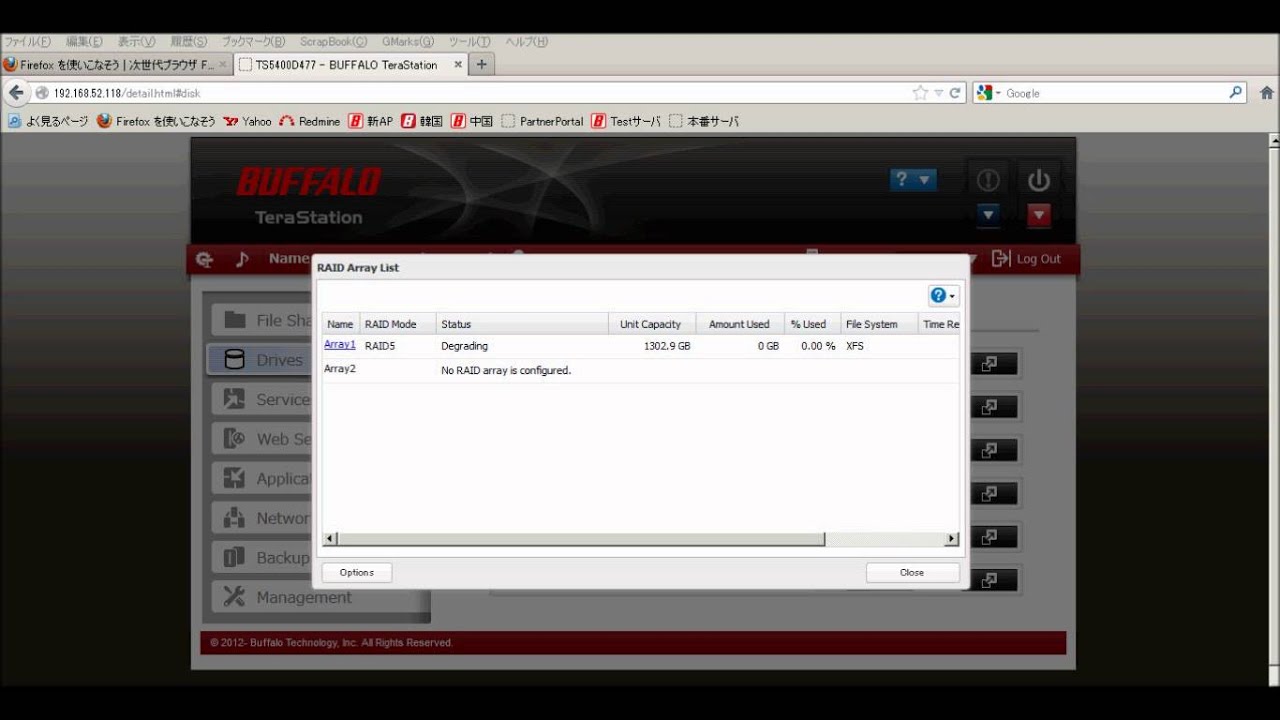Image resolution: width=1280 pixels, height=720 pixels.
Task: Open the URL history dropdown arrow
Action: (x=939, y=93)
